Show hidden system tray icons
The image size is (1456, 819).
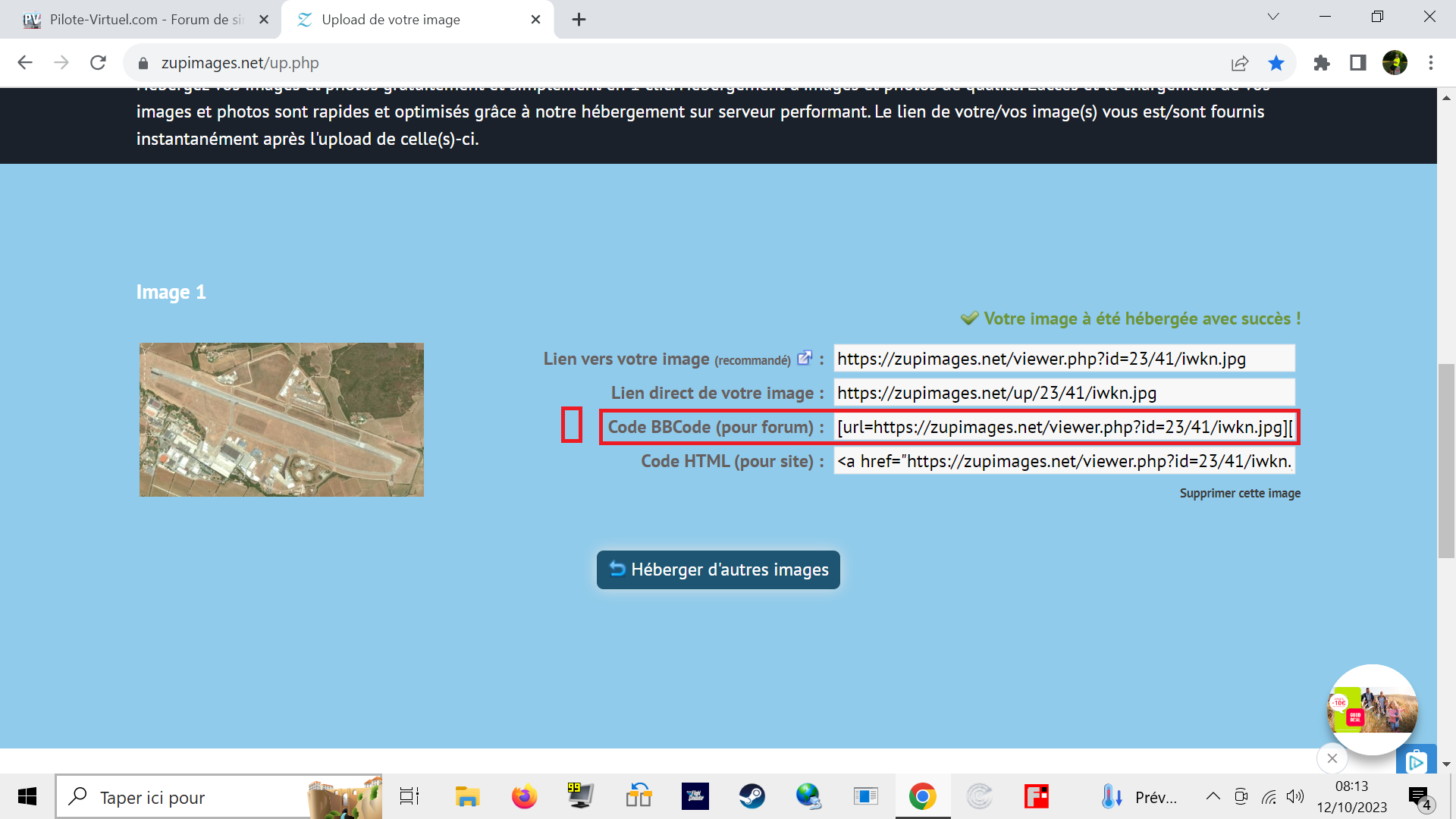click(x=1213, y=796)
